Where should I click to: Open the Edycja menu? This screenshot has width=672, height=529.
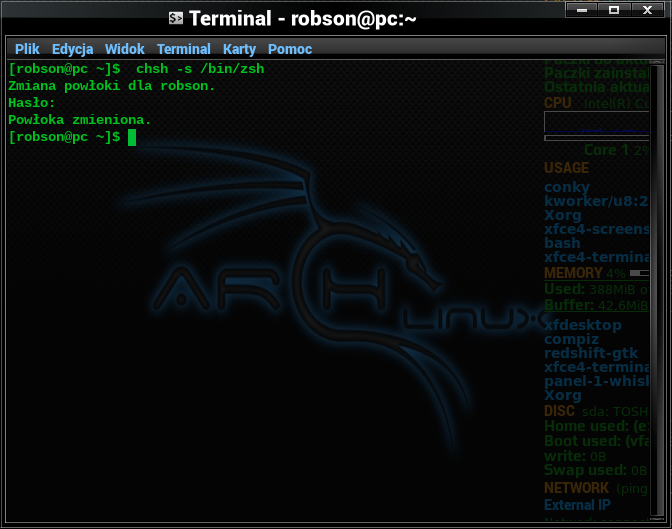tap(72, 49)
